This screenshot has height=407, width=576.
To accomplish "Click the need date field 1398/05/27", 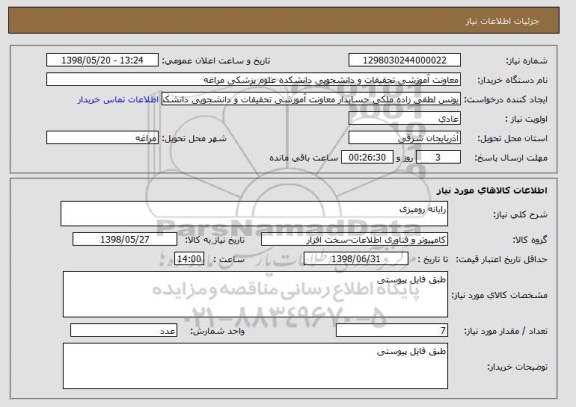I will pyautogui.click(x=125, y=239).
